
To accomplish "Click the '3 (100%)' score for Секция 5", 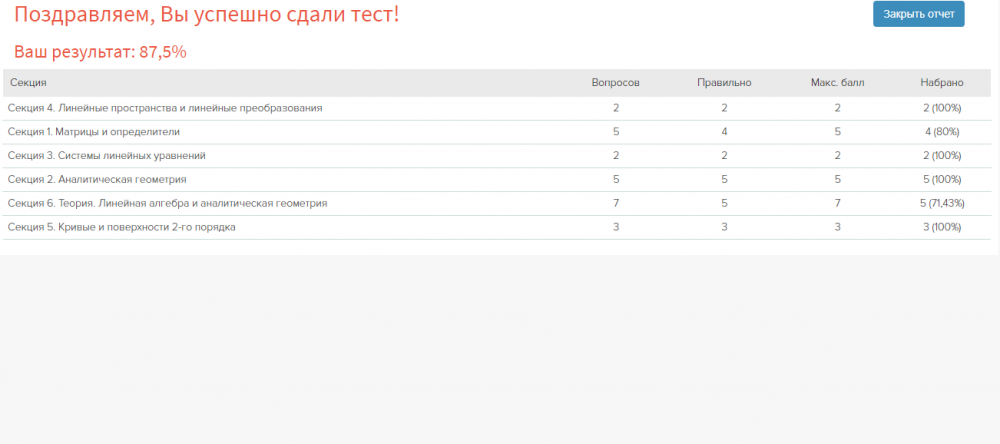I will [942, 227].
